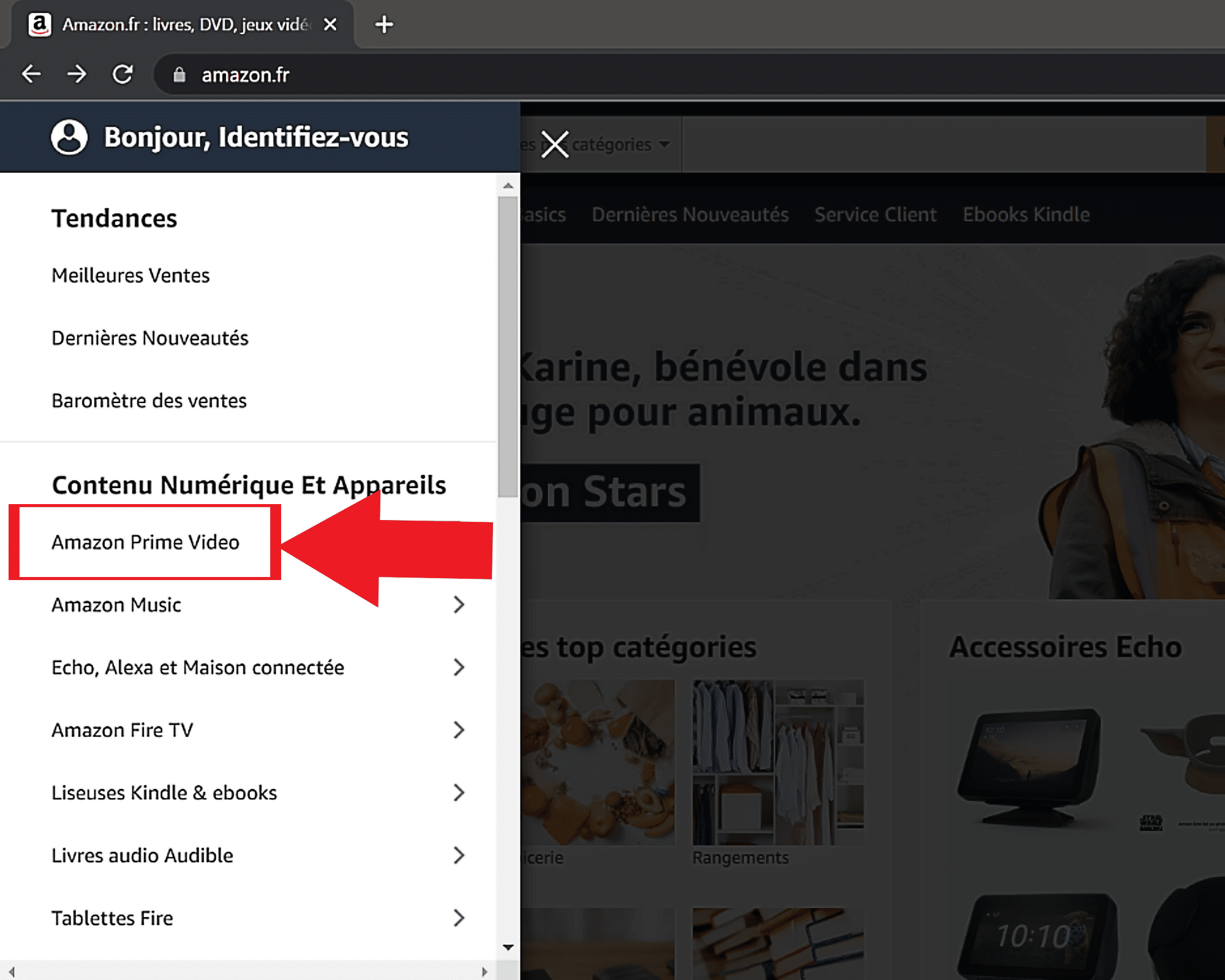This screenshot has width=1225, height=980.
Task: Click the Rangements label
Action: click(x=741, y=858)
